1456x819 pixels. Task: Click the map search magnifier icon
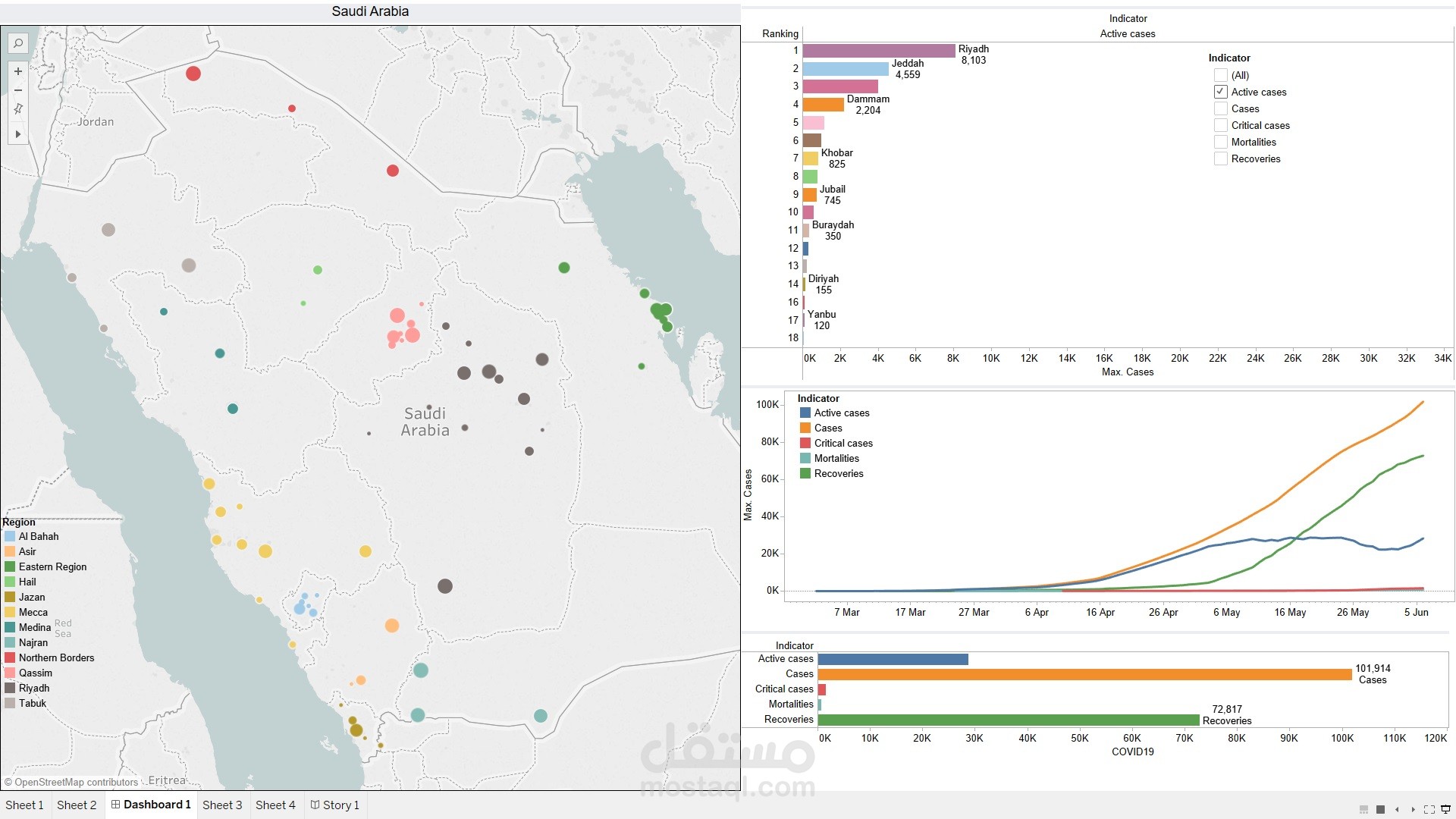pos(17,43)
